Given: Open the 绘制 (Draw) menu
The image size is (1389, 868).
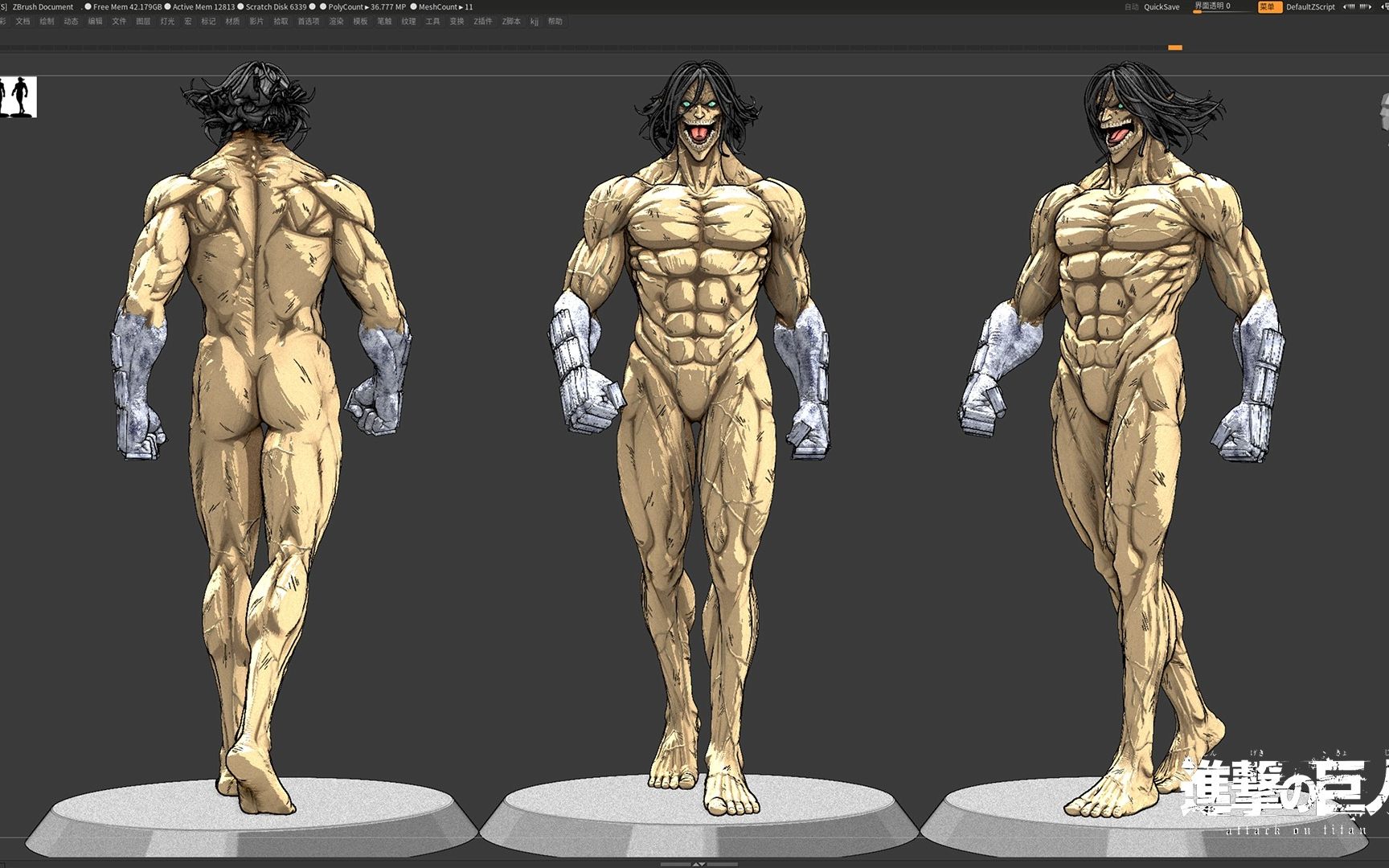Looking at the screenshot, I should point(47,22).
